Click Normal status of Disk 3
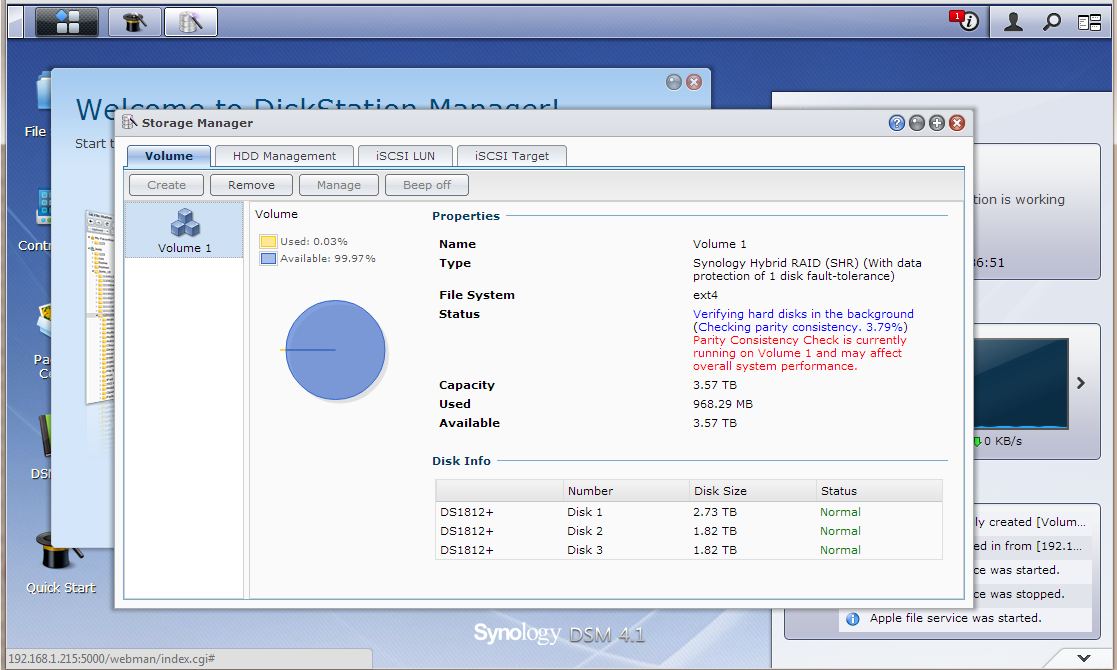The image size is (1117, 670). pyautogui.click(x=840, y=550)
